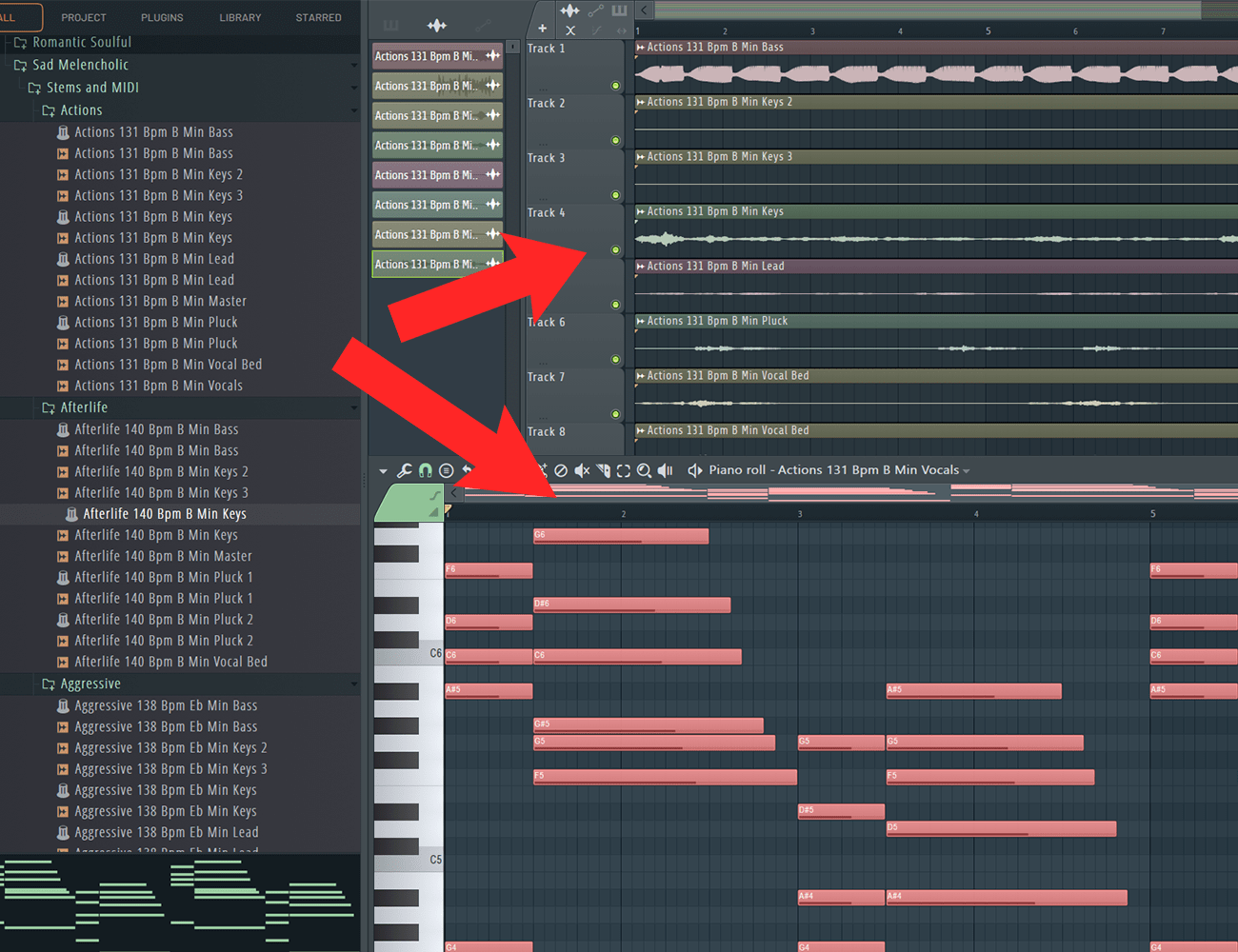The image size is (1238, 952).
Task: Open the LIBRARY browser tab
Action: pyautogui.click(x=240, y=17)
